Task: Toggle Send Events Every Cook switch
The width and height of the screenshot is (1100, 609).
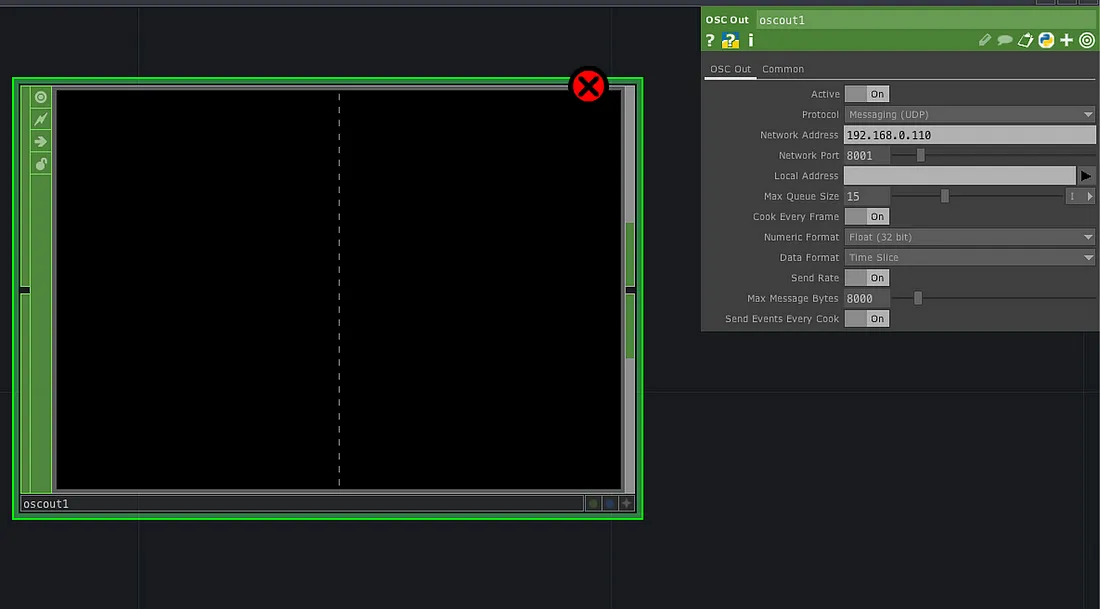Action: [x=867, y=319]
